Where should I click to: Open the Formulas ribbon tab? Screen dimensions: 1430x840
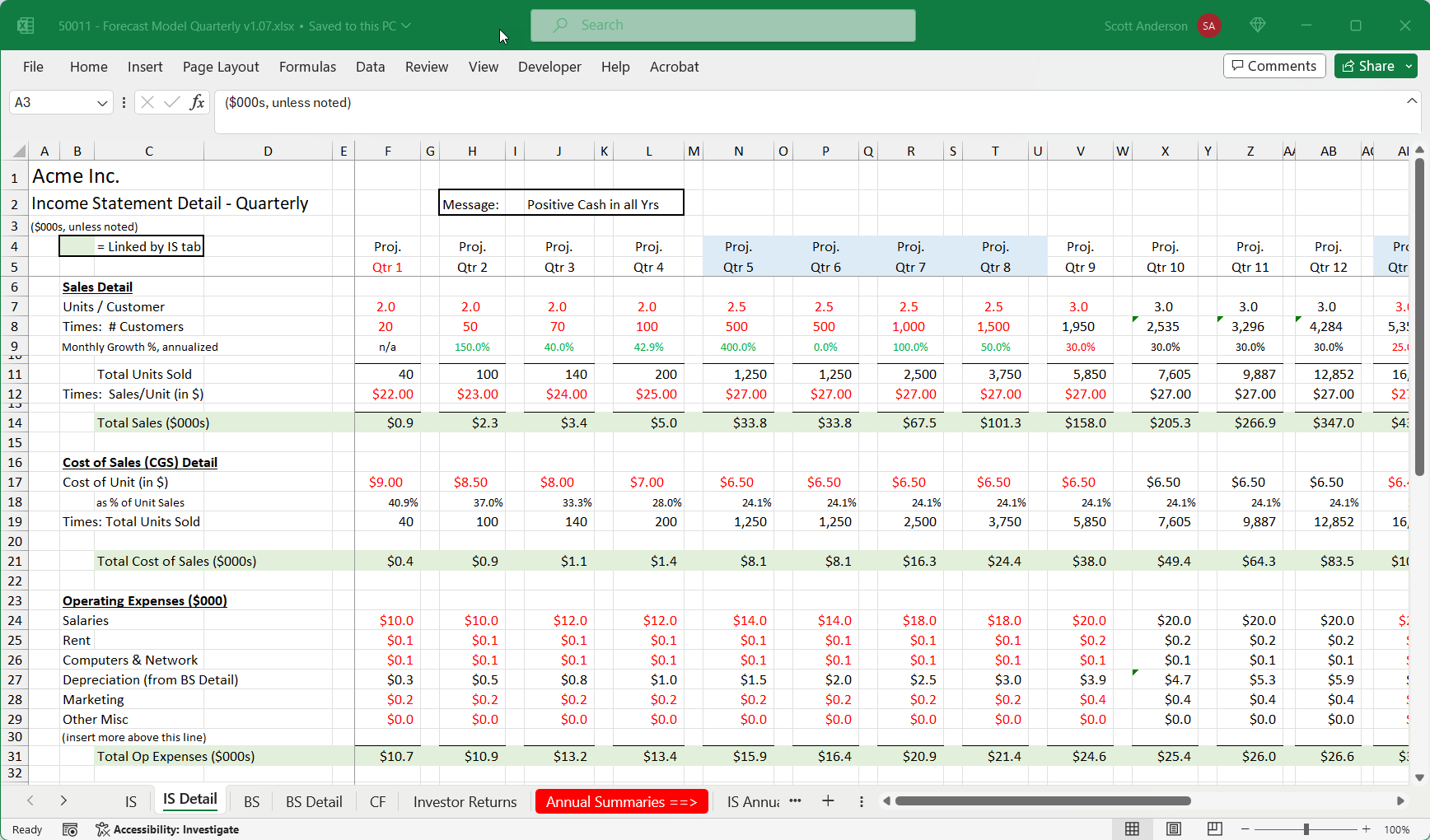(307, 67)
